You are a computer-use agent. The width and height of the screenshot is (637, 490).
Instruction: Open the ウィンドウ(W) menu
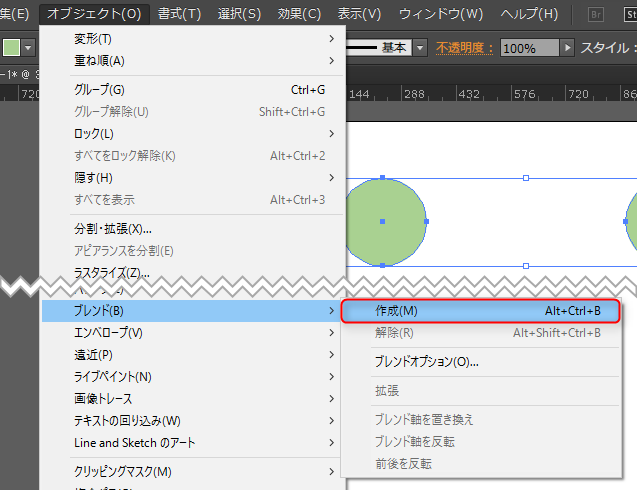[x=440, y=14]
